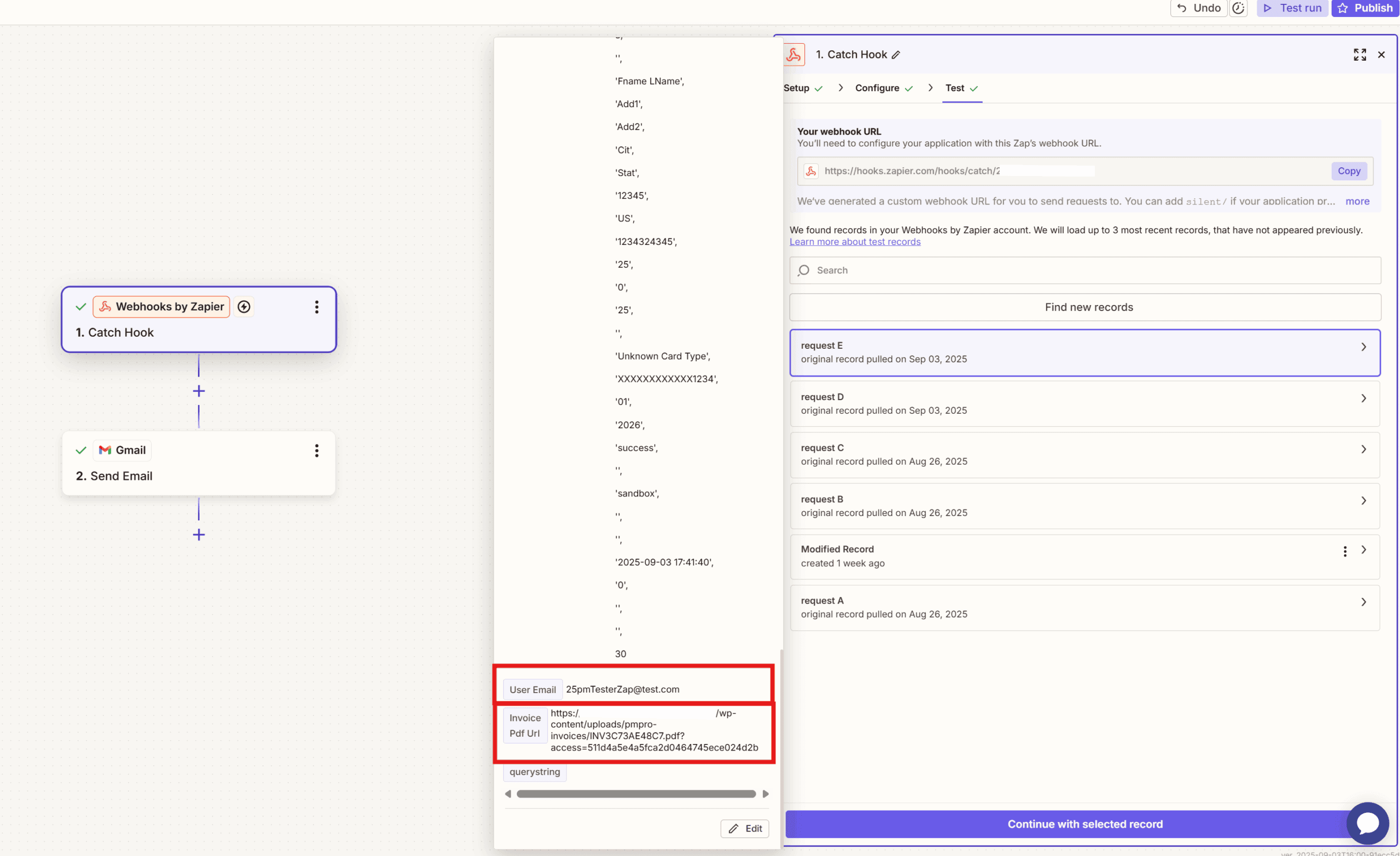Image resolution: width=1400 pixels, height=856 pixels.
Task: Open the chat assistant bubble
Action: click(x=1368, y=823)
